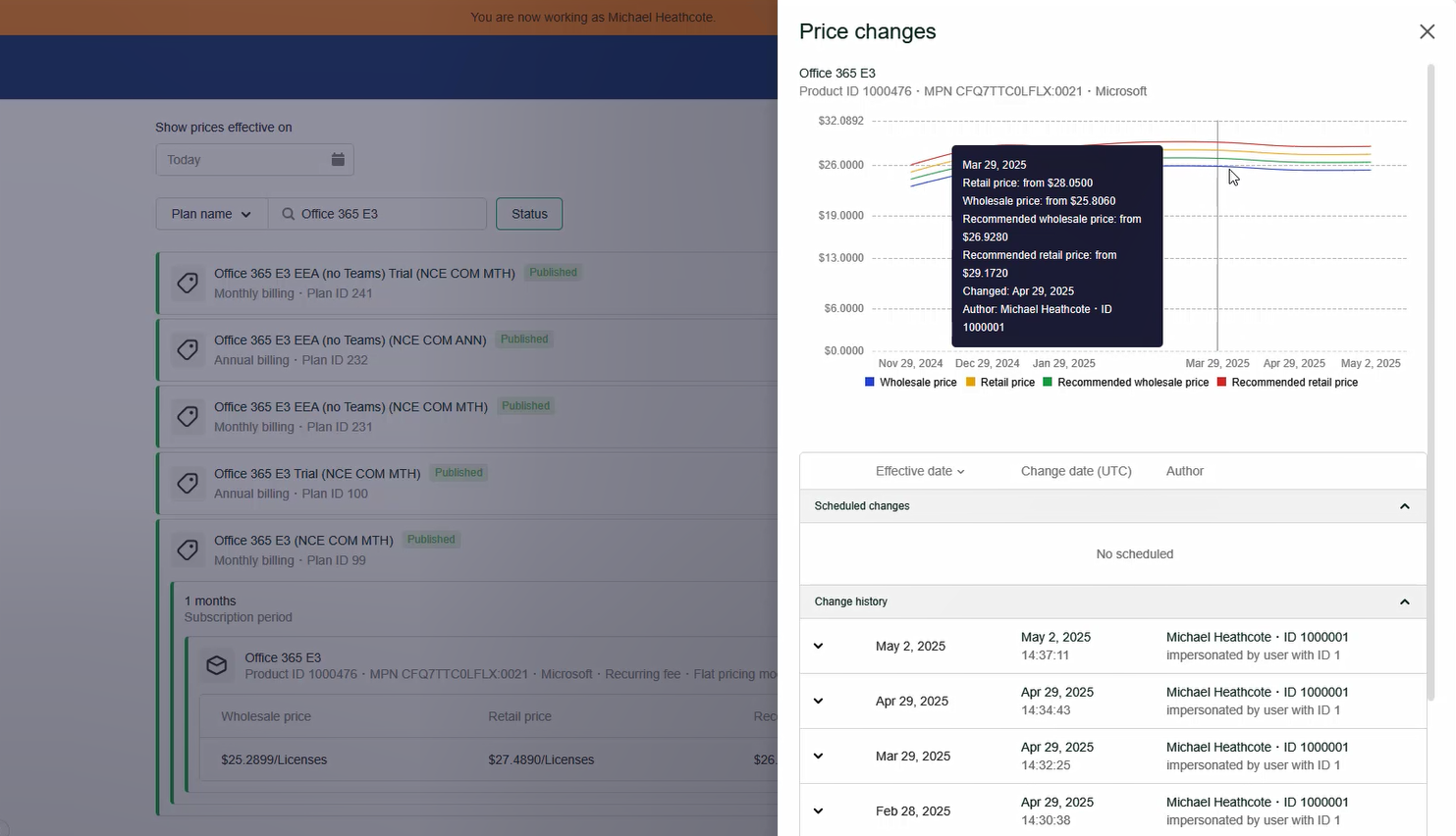Toggle Recommended retail price legend swatch
Viewport: 1456px width, 836px height.
pos(1221,382)
